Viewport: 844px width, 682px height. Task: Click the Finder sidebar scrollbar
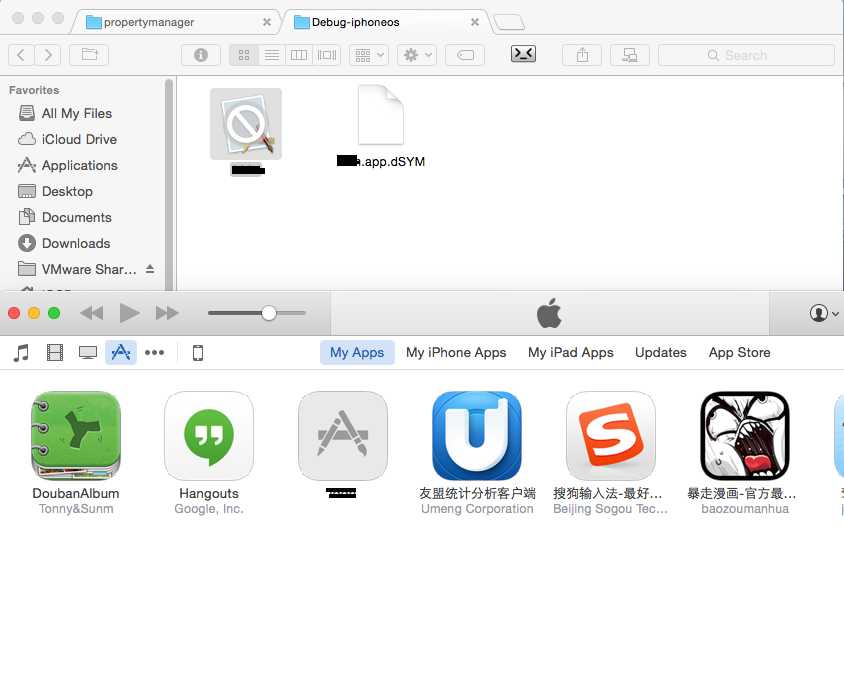[169, 183]
